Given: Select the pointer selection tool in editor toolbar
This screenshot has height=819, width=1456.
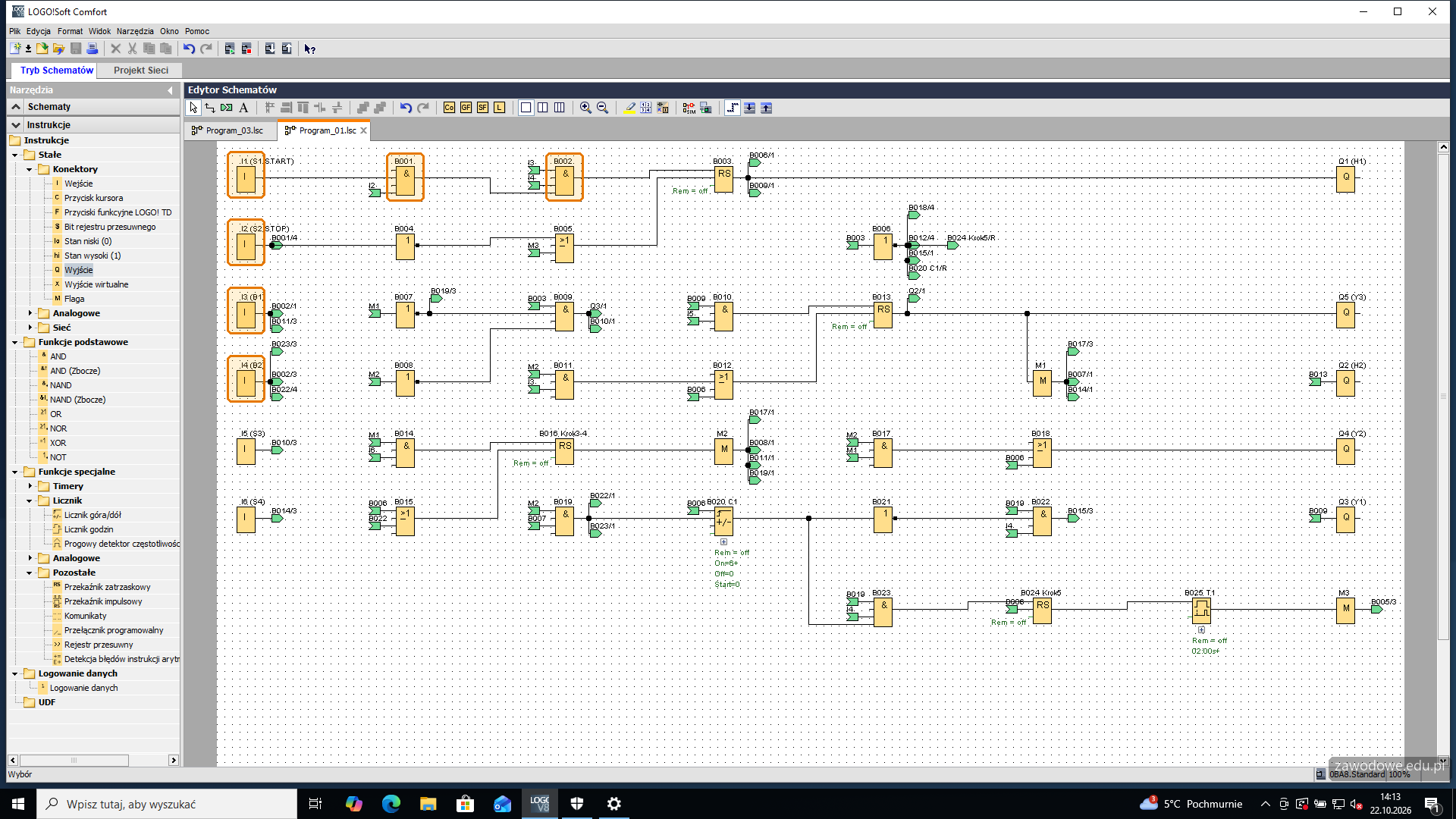Looking at the screenshot, I should point(193,108).
